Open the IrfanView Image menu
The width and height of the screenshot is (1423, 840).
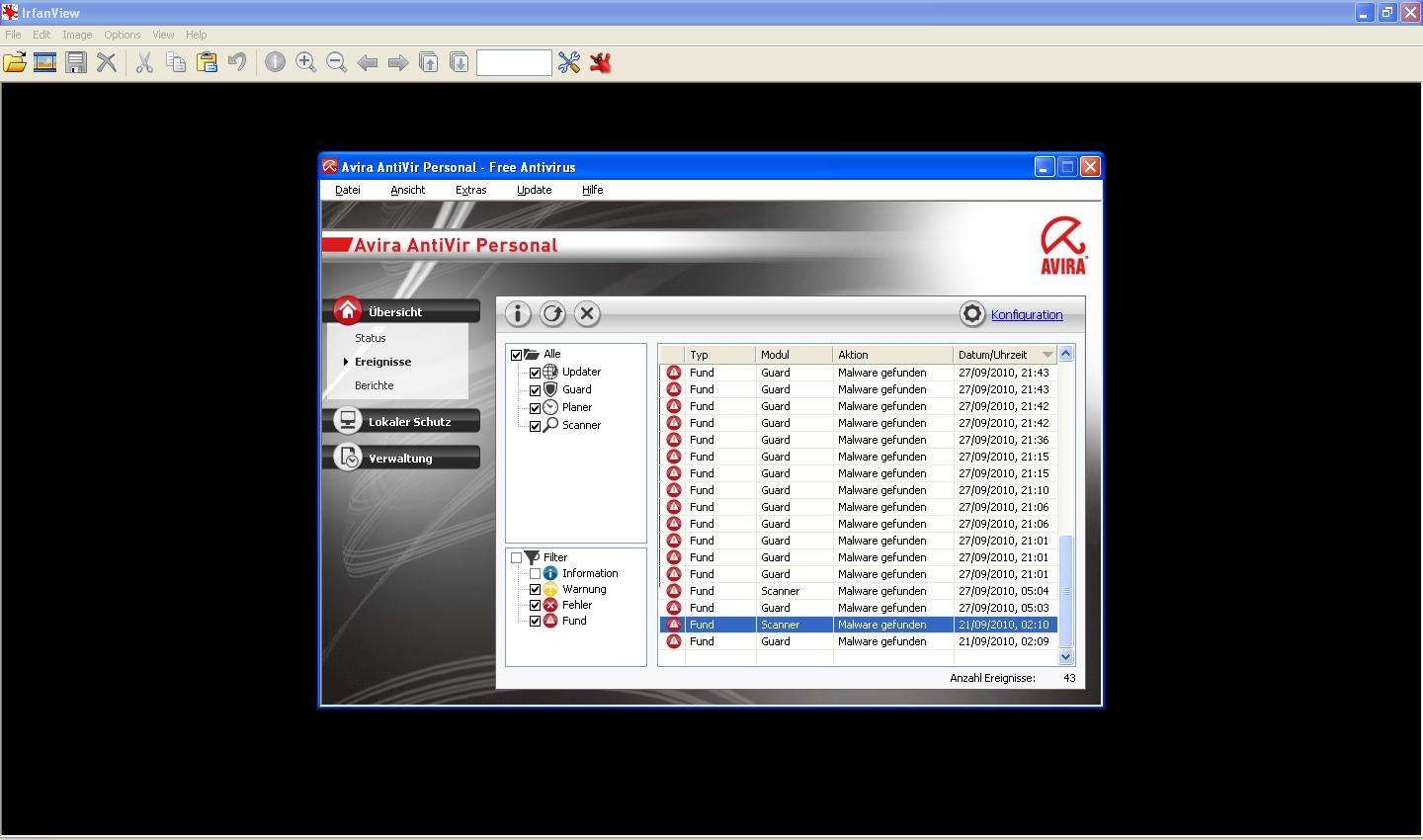click(x=77, y=35)
